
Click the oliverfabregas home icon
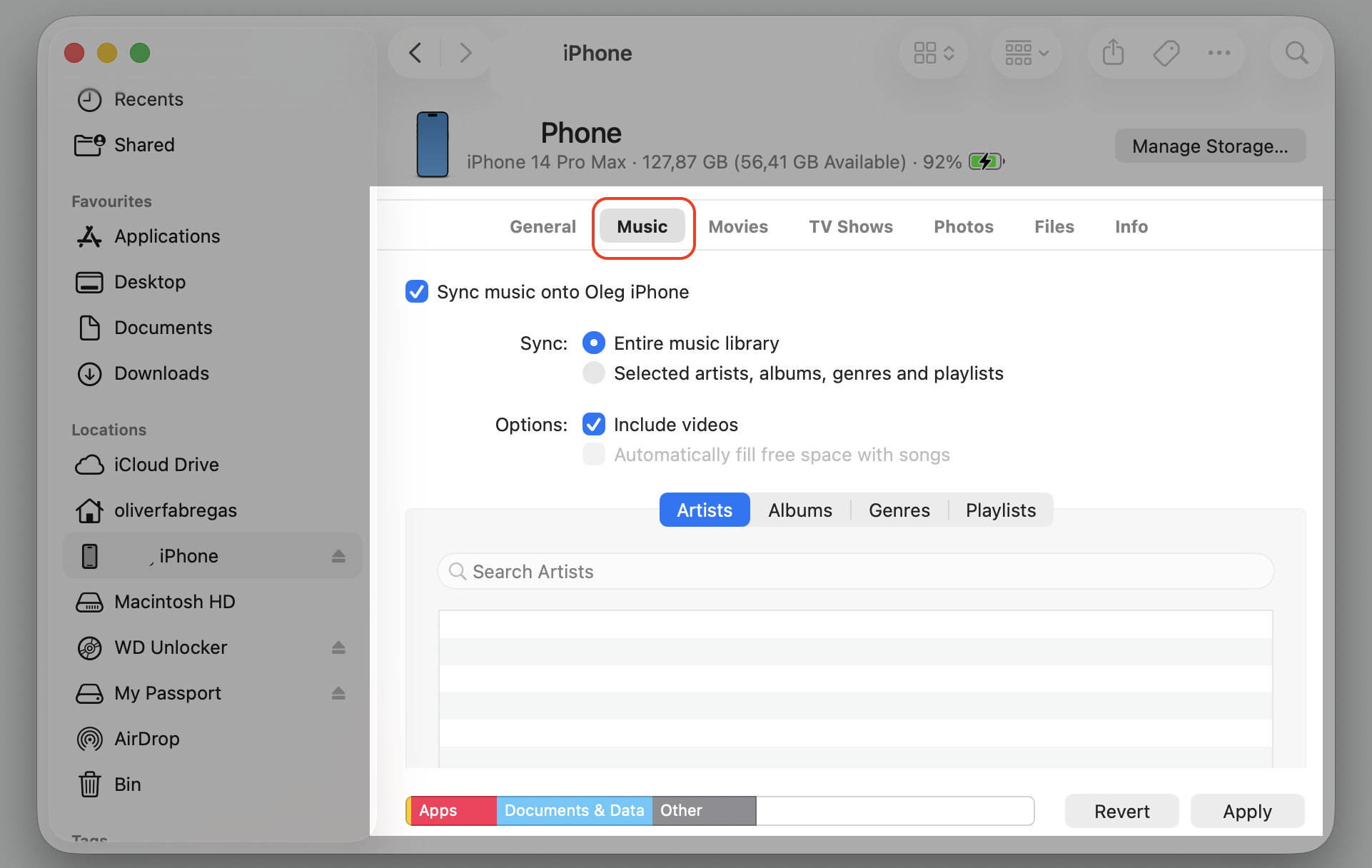click(x=89, y=510)
